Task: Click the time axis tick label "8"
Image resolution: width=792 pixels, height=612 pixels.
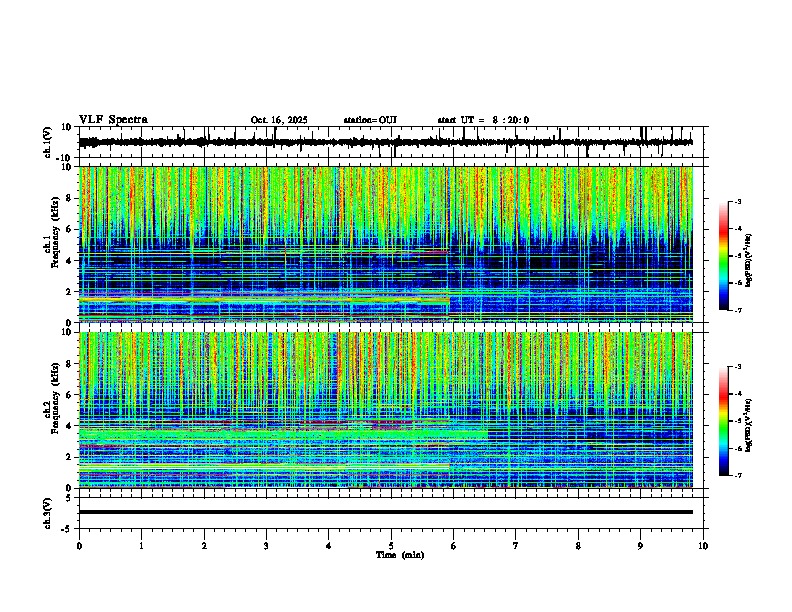Action: click(x=578, y=546)
